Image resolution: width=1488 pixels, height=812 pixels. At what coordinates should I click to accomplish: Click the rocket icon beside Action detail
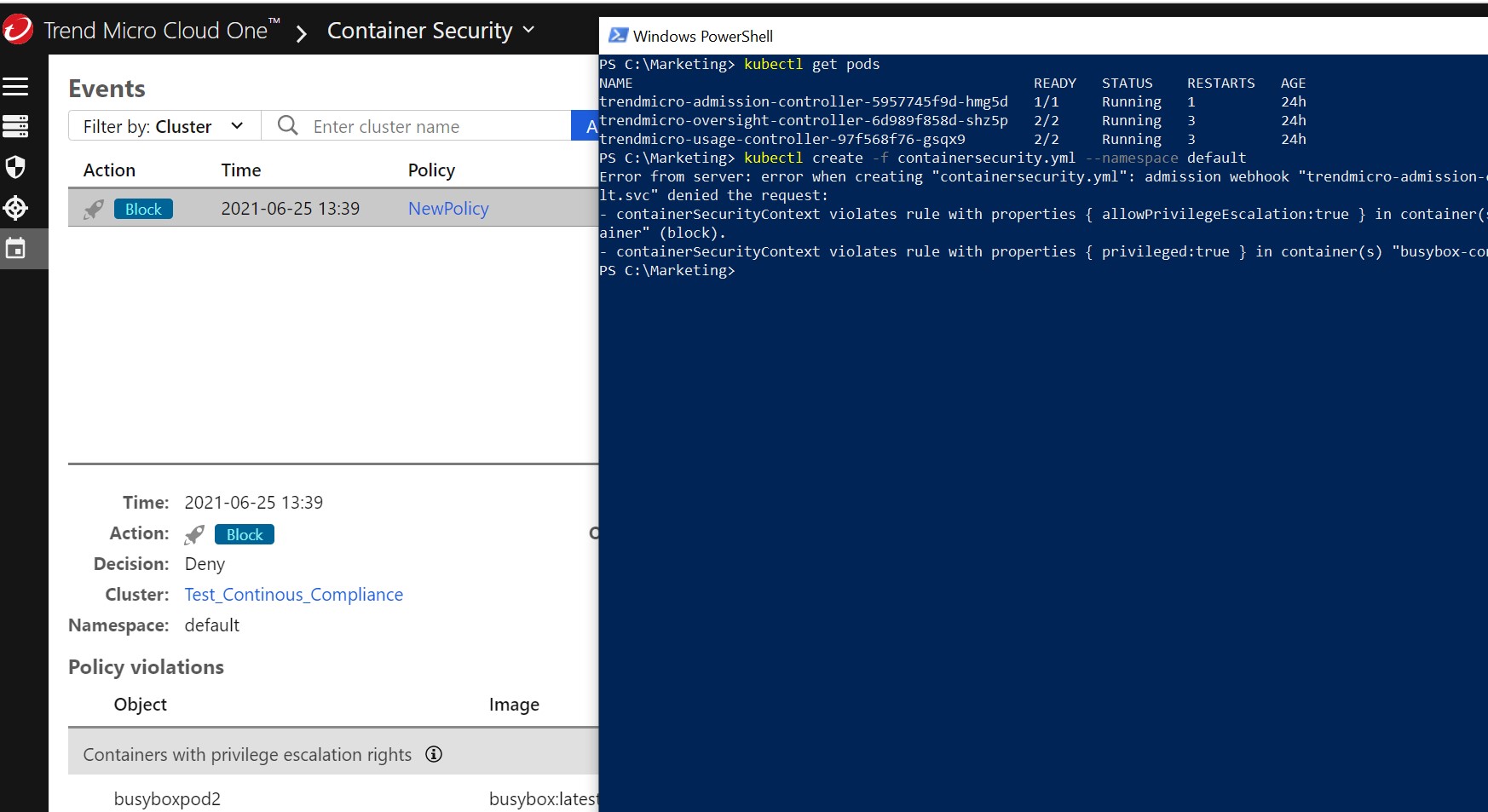click(195, 534)
